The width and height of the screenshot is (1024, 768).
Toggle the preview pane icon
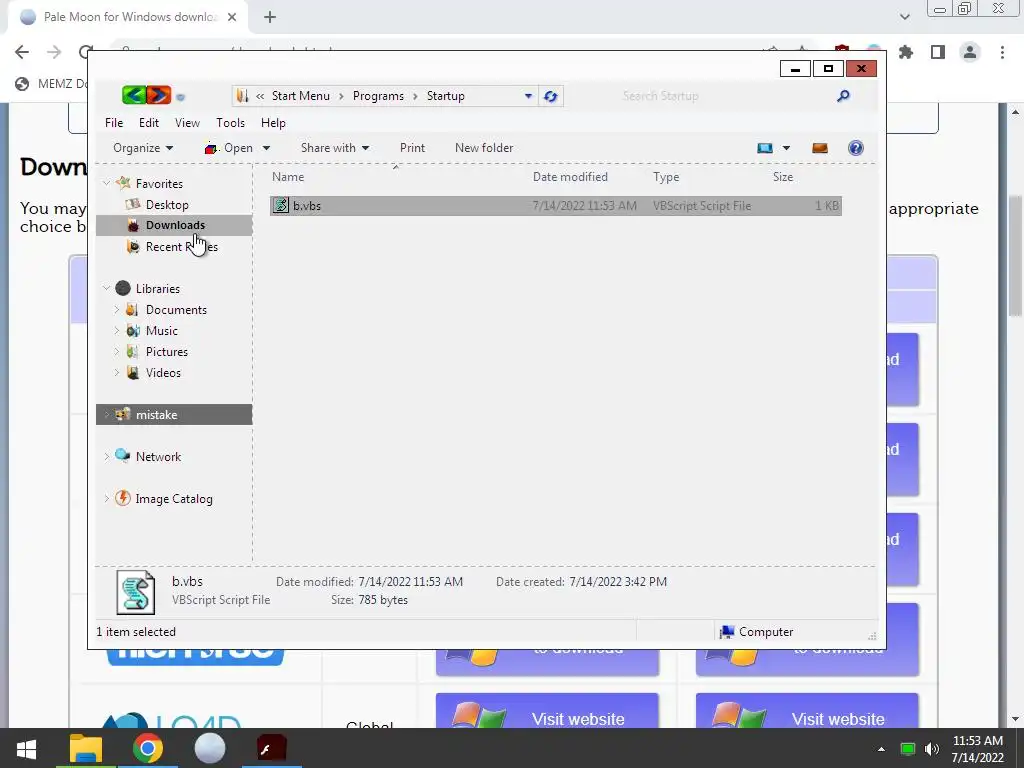click(820, 148)
